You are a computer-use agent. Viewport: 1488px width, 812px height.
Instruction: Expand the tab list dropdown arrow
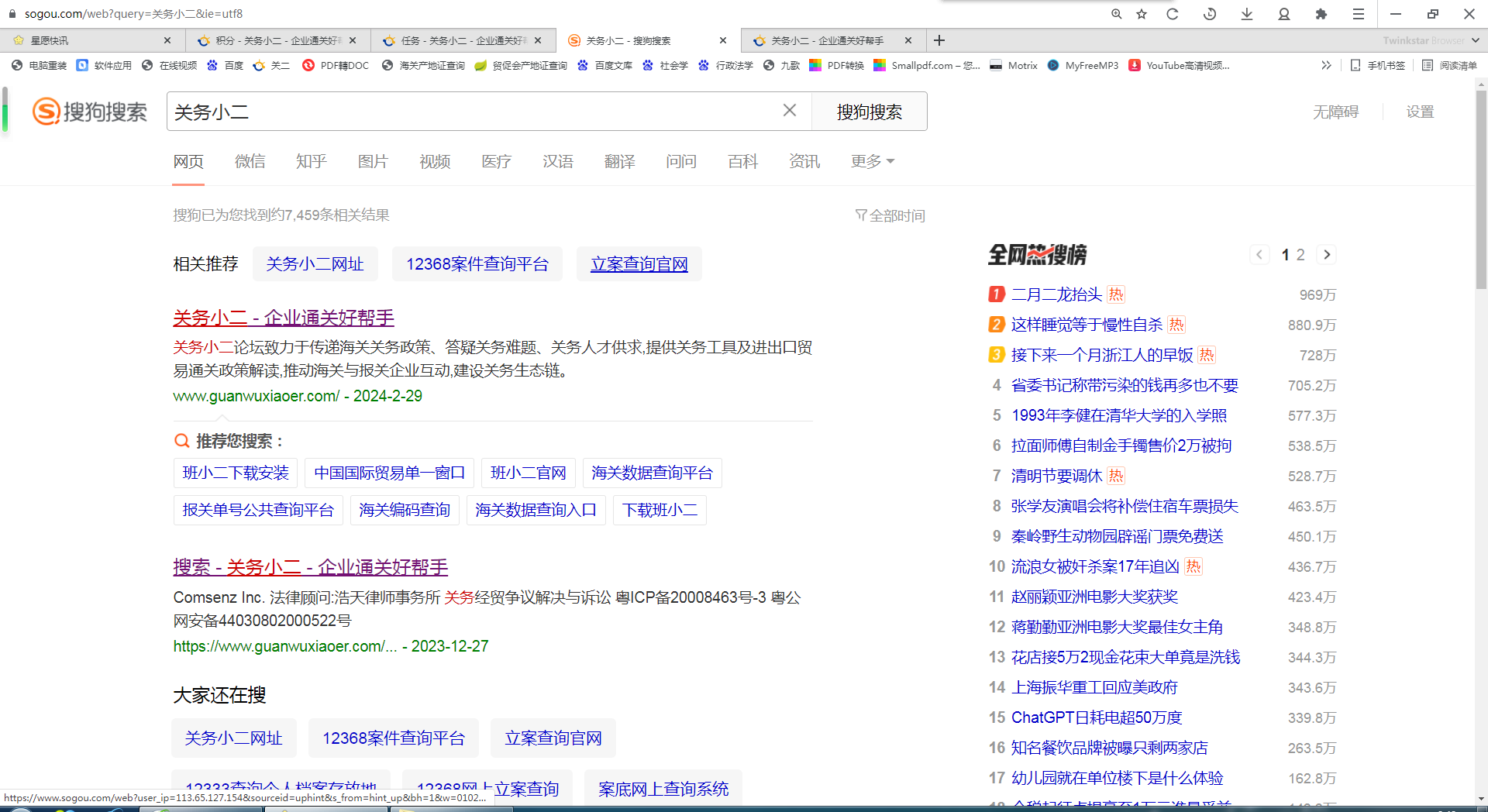[x=1475, y=40]
